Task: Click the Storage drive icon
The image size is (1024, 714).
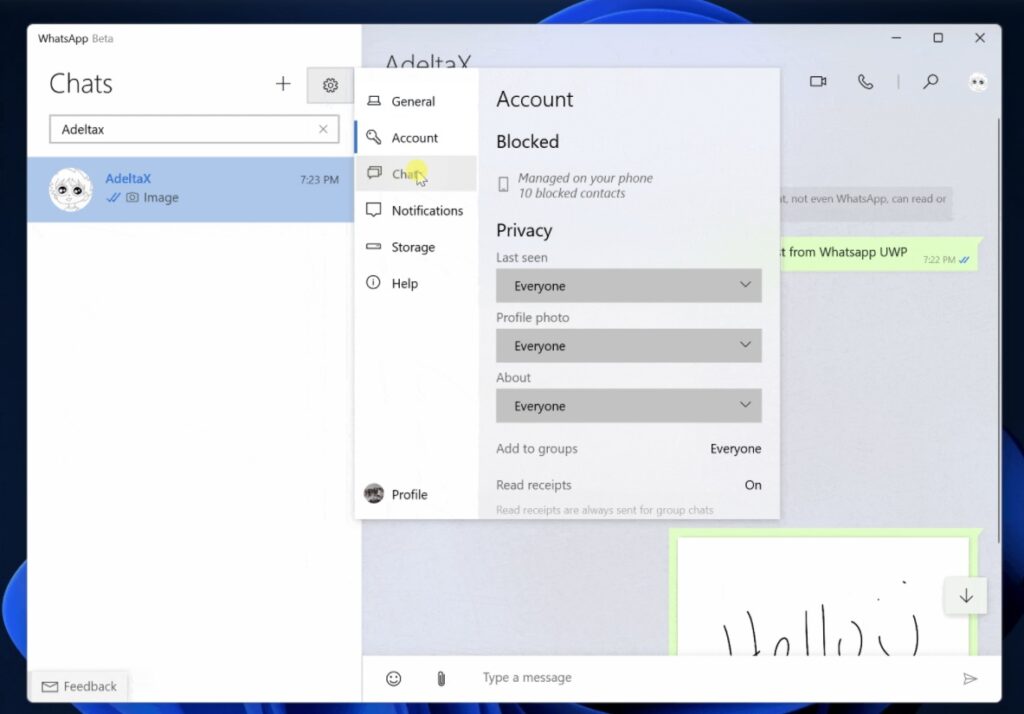Action: tap(374, 246)
